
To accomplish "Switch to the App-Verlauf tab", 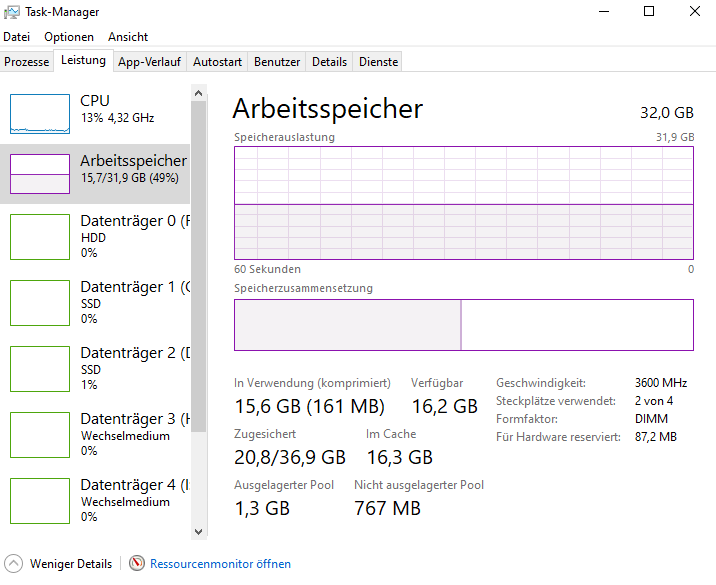I will [x=149, y=62].
